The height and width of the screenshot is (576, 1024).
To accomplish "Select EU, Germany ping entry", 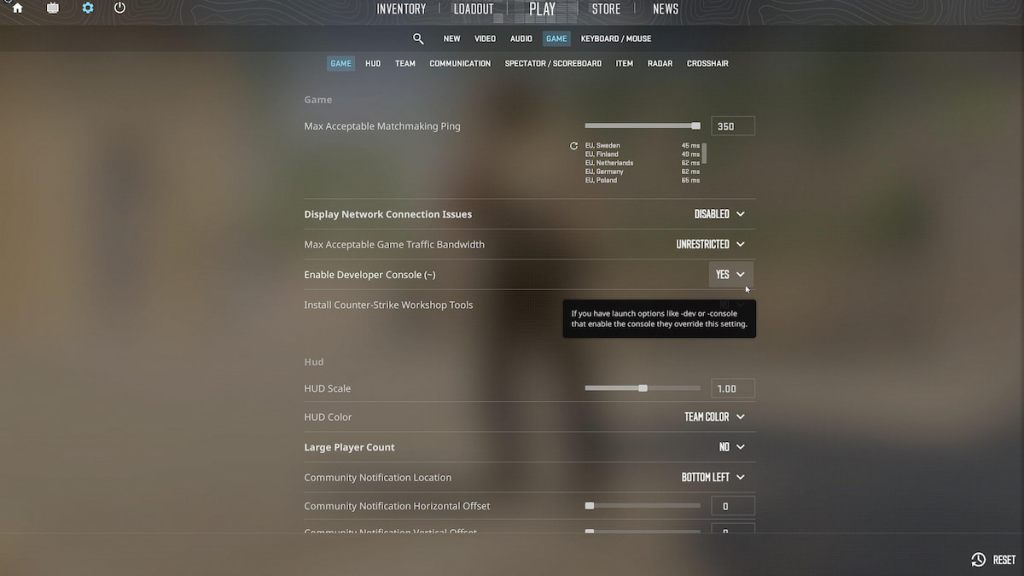I will (642, 171).
